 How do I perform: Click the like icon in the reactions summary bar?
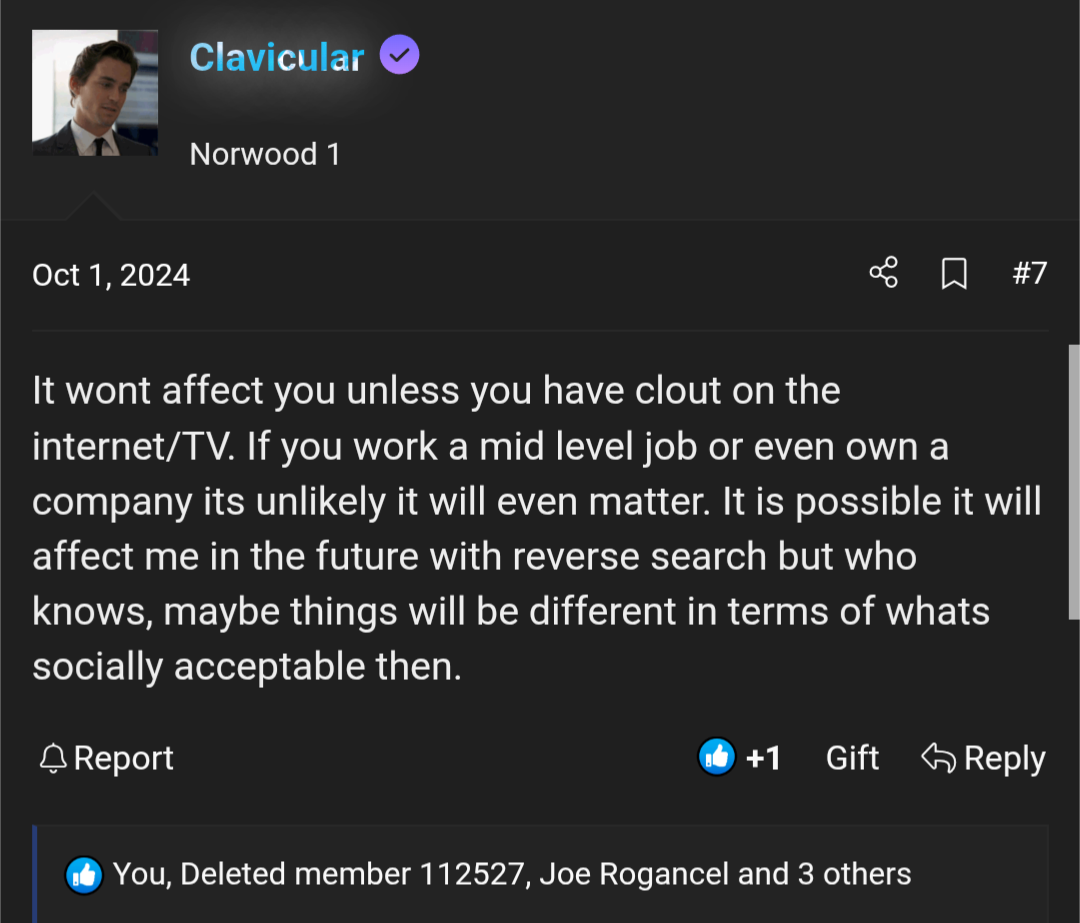coord(84,873)
